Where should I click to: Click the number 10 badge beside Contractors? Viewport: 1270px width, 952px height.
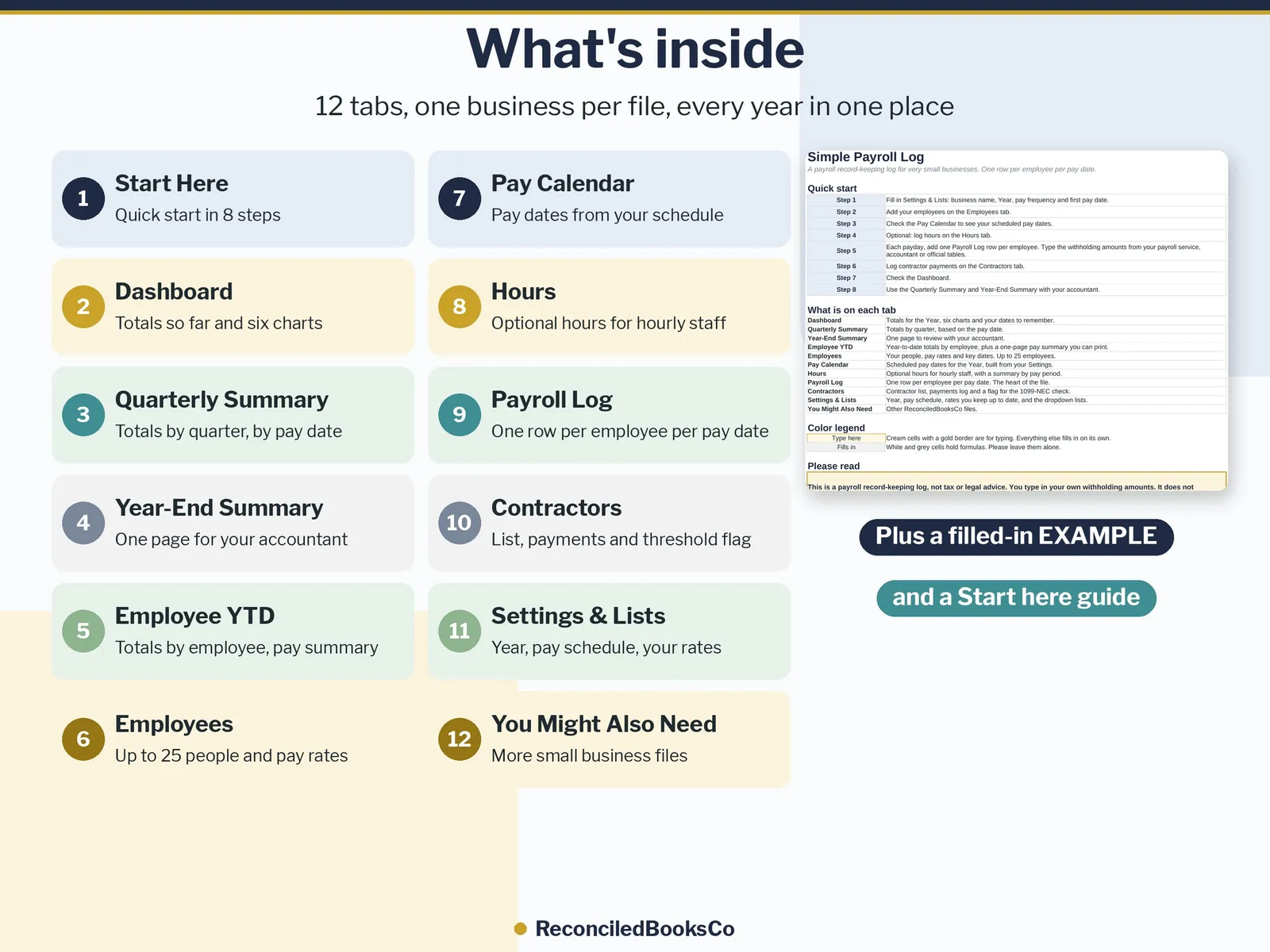coord(460,523)
